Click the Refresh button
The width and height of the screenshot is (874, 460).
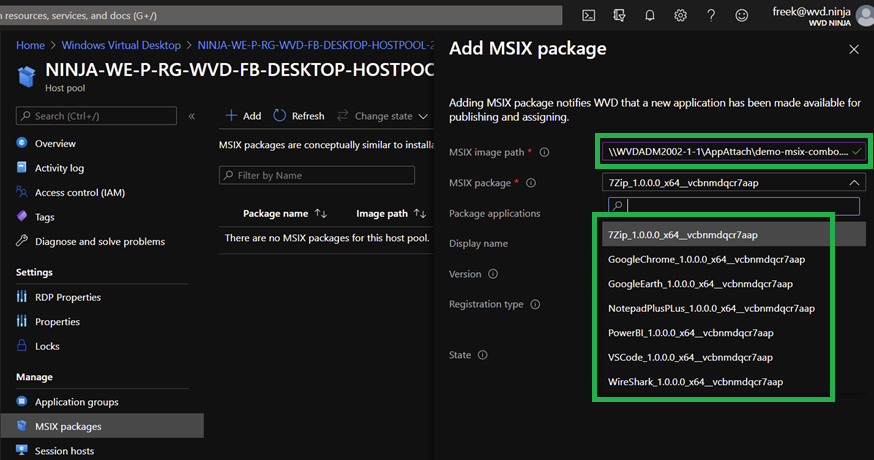click(299, 116)
